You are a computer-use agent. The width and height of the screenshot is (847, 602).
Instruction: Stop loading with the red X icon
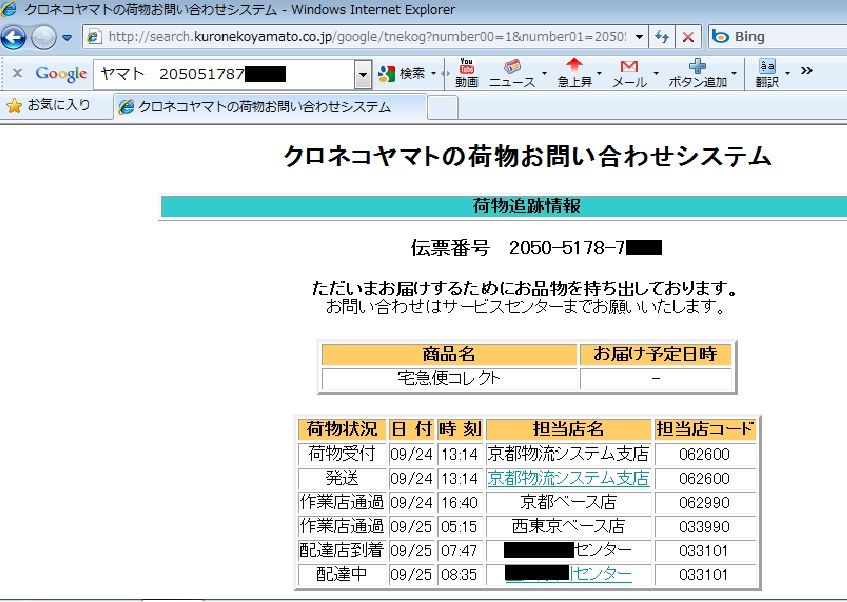pyautogui.click(x=688, y=37)
